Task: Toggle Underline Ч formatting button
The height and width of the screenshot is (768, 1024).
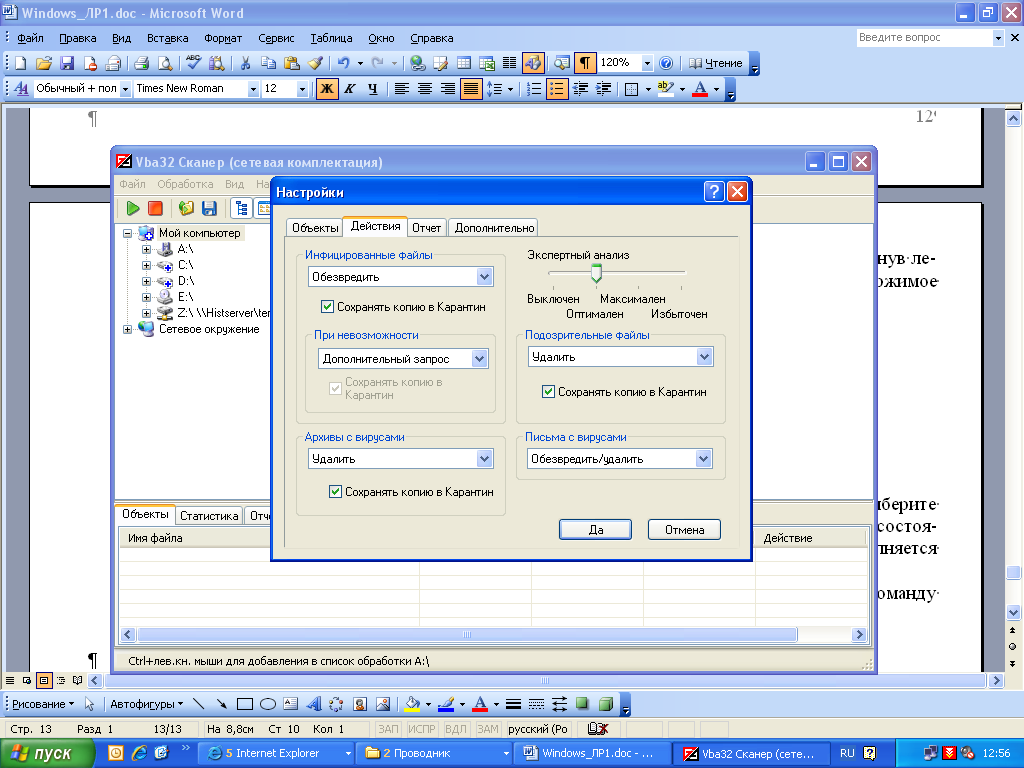Action: point(373,88)
